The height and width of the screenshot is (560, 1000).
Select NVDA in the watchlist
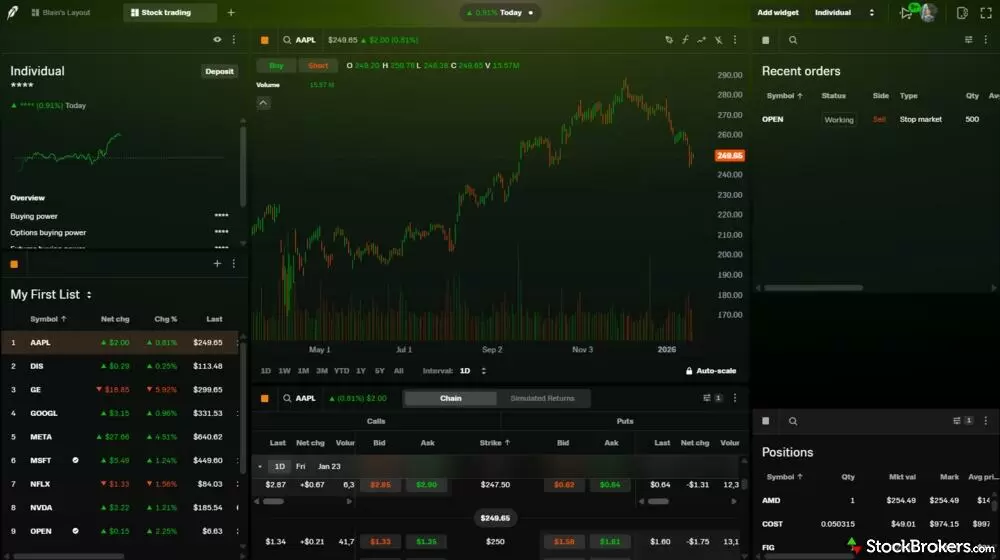pyautogui.click(x=120, y=508)
